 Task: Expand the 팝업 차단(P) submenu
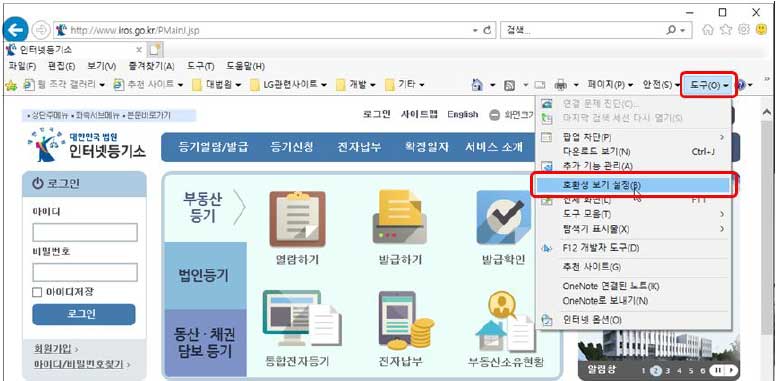coord(721,137)
